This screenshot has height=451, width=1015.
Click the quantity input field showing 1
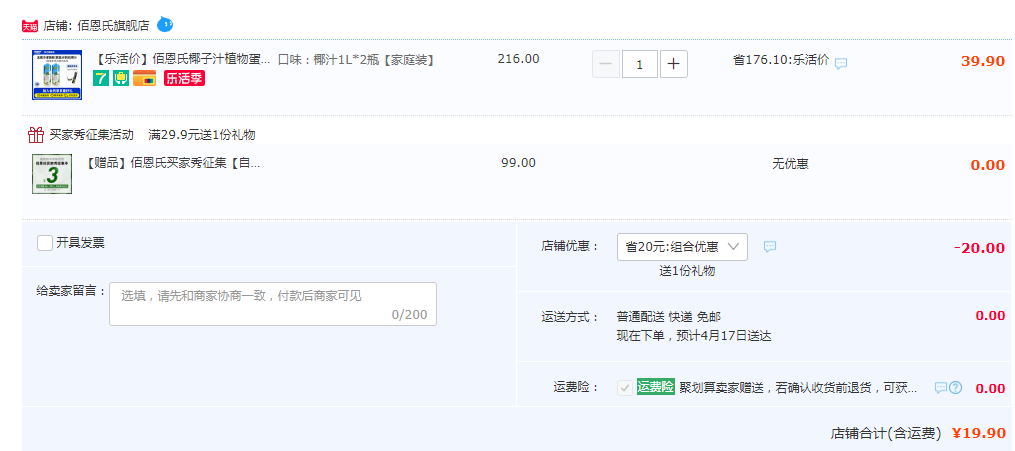640,64
